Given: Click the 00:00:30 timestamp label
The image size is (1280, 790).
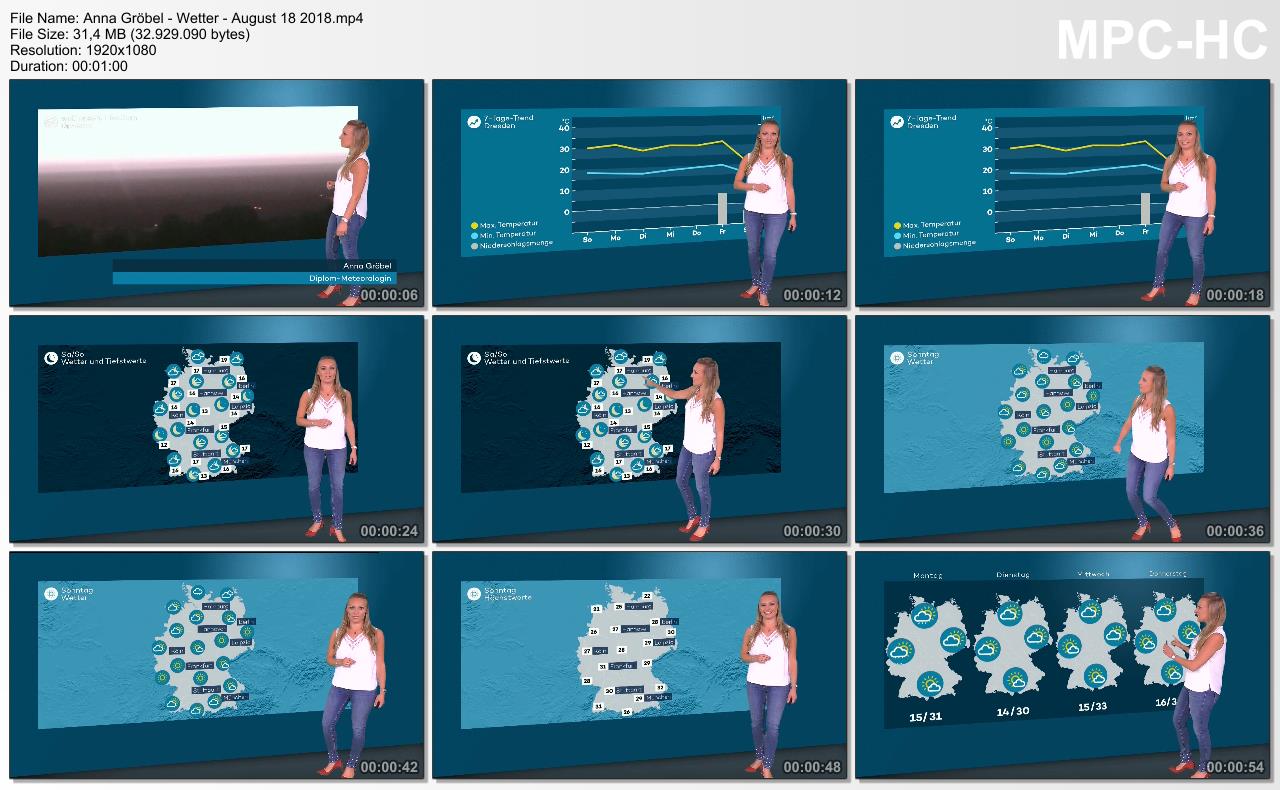Looking at the screenshot, I should pyautogui.click(x=812, y=532).
